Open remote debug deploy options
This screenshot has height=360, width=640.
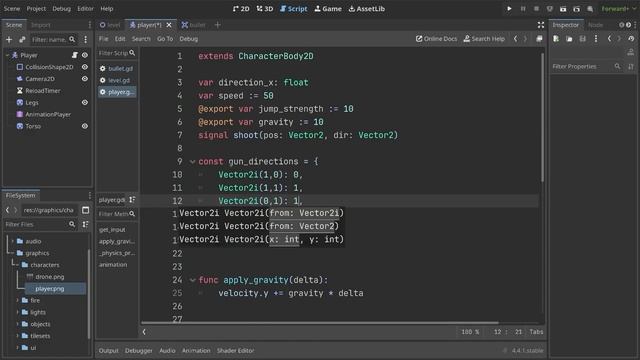point(549,9)
